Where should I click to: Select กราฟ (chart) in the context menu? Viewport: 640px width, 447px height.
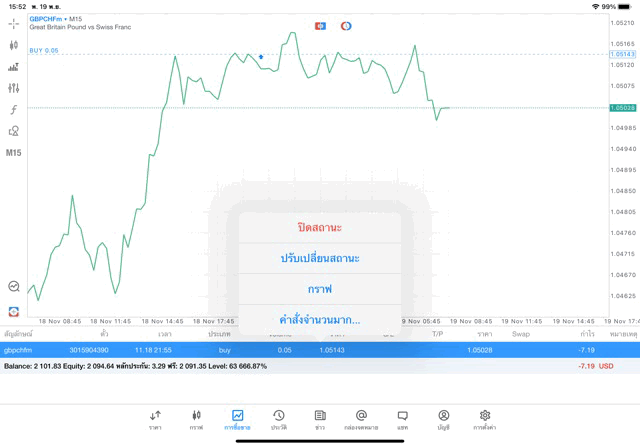(320, 289)
